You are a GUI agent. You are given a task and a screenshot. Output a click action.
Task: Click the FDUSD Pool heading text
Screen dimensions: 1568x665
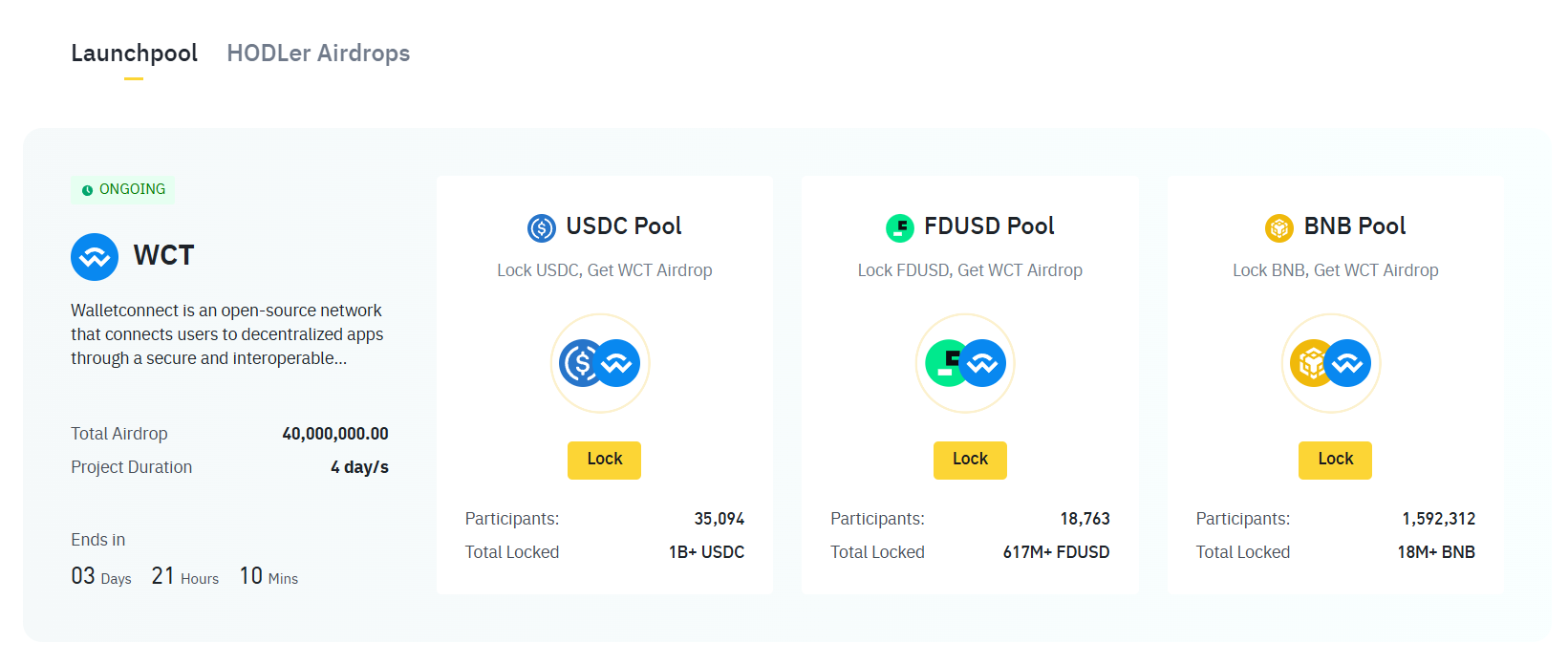[989, 226]
